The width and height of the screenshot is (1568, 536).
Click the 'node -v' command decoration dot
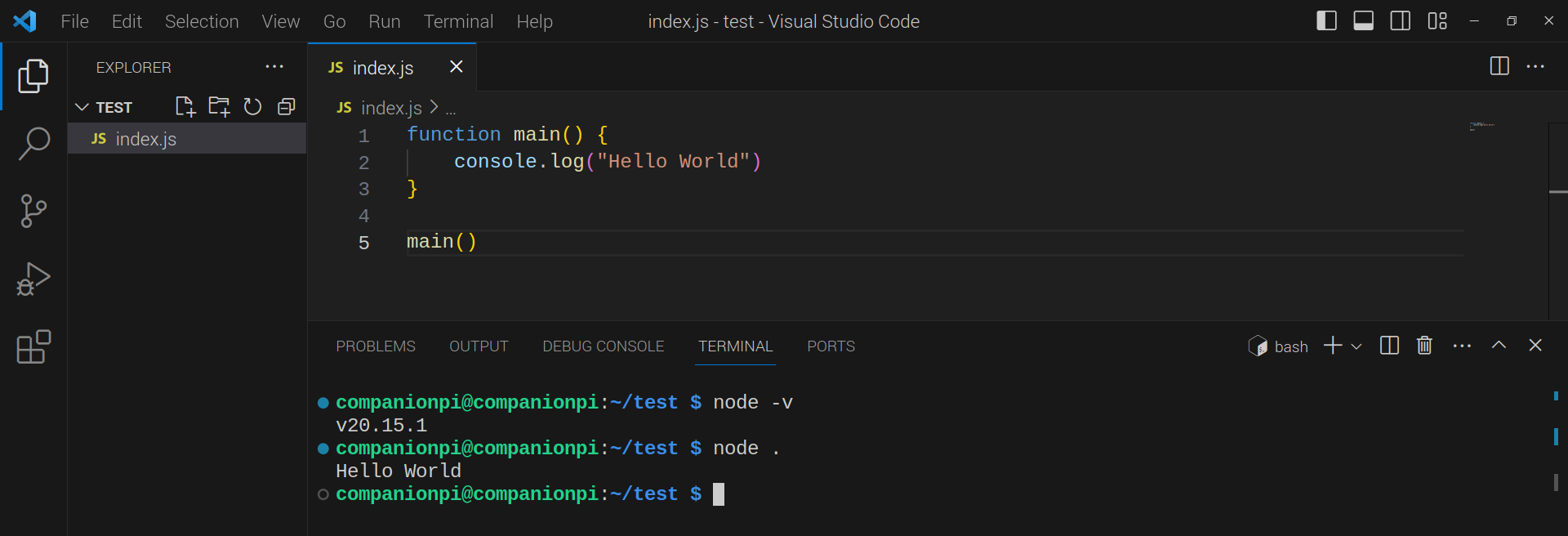[x=323, y=403]
